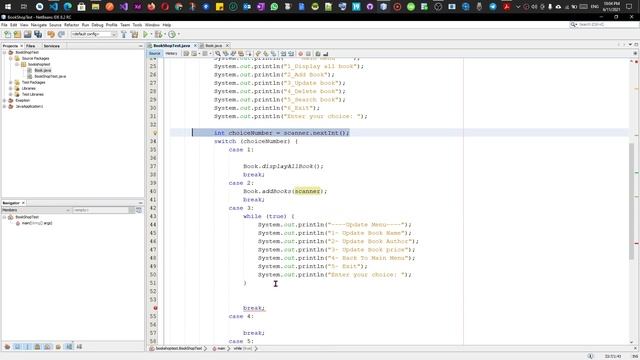Click the Debug Project toolbar icon
The image size is (640, 360).
(x=158, y=35)
